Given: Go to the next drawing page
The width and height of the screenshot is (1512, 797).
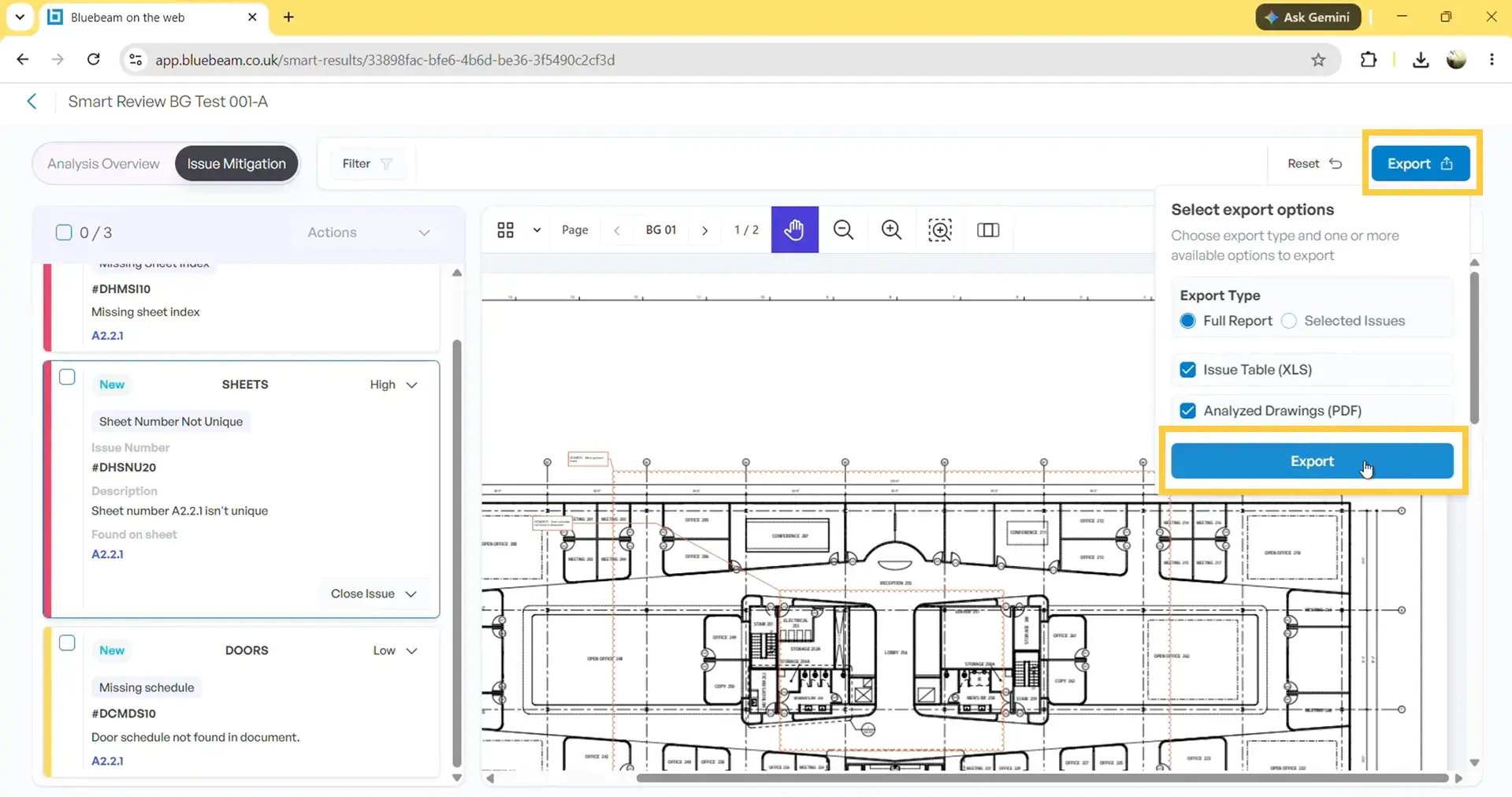Looking at the screenshot, I should [x=704, y=230].
